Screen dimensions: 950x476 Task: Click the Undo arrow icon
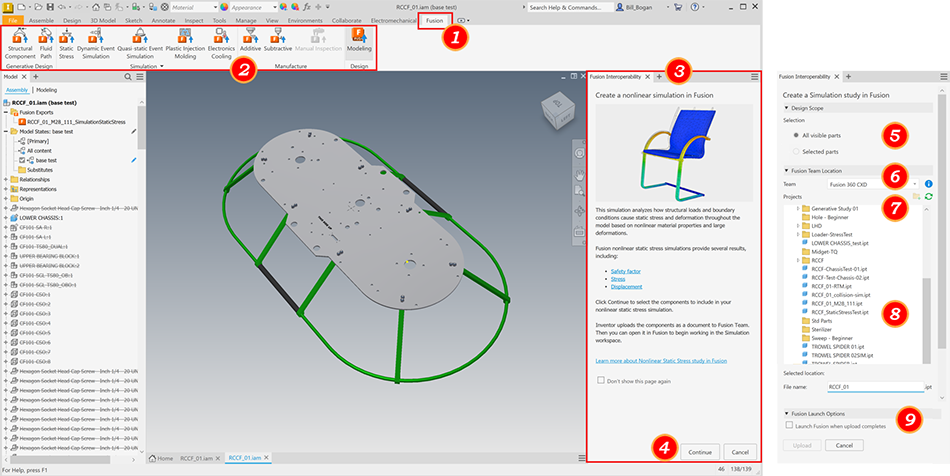tap(61, 7)
